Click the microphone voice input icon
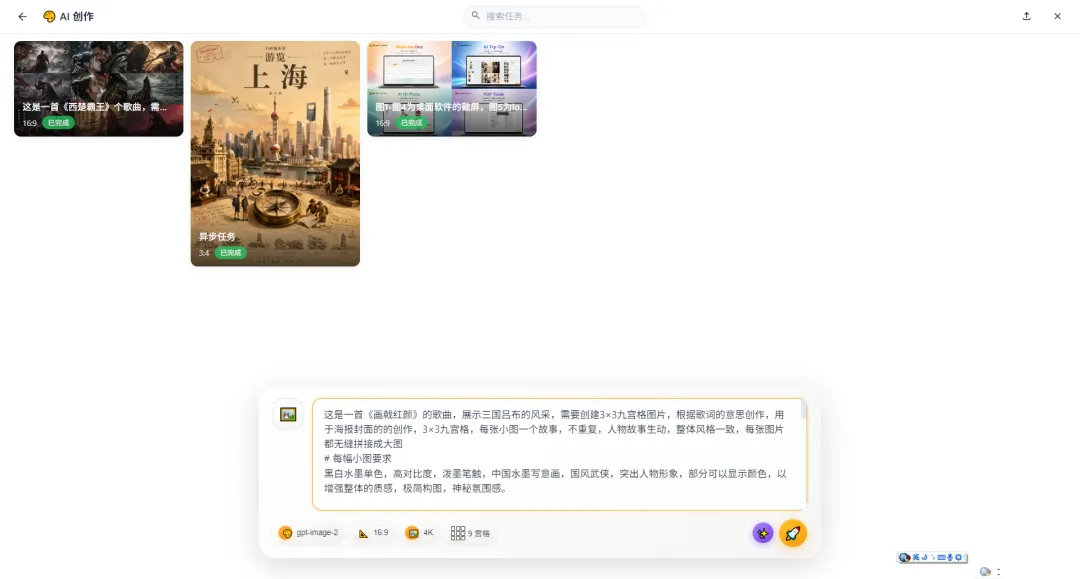The width and height of the screenshot is (1080, 579). point(950,558)
